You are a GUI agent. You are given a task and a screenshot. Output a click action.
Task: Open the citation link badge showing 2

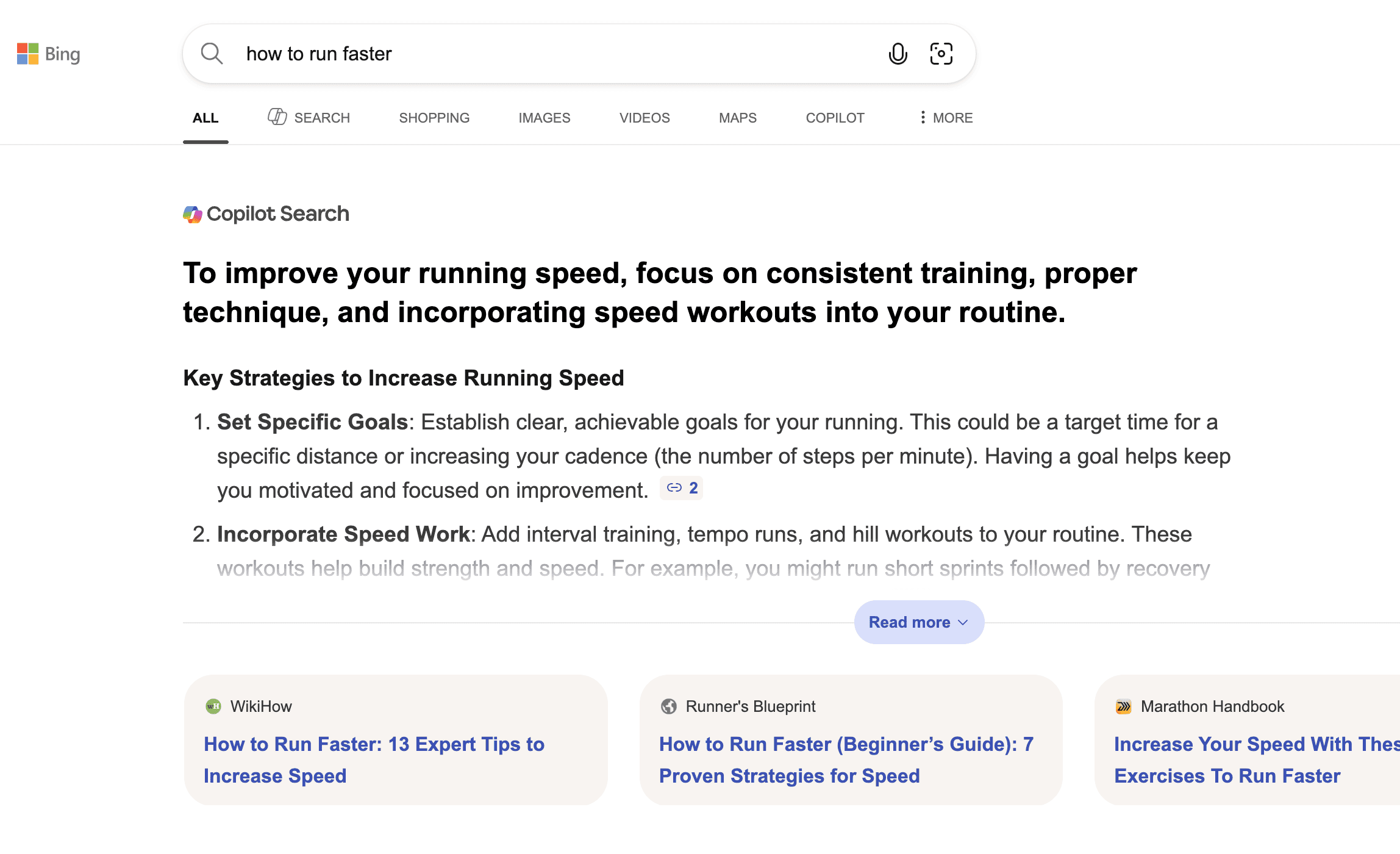(681, 487)
